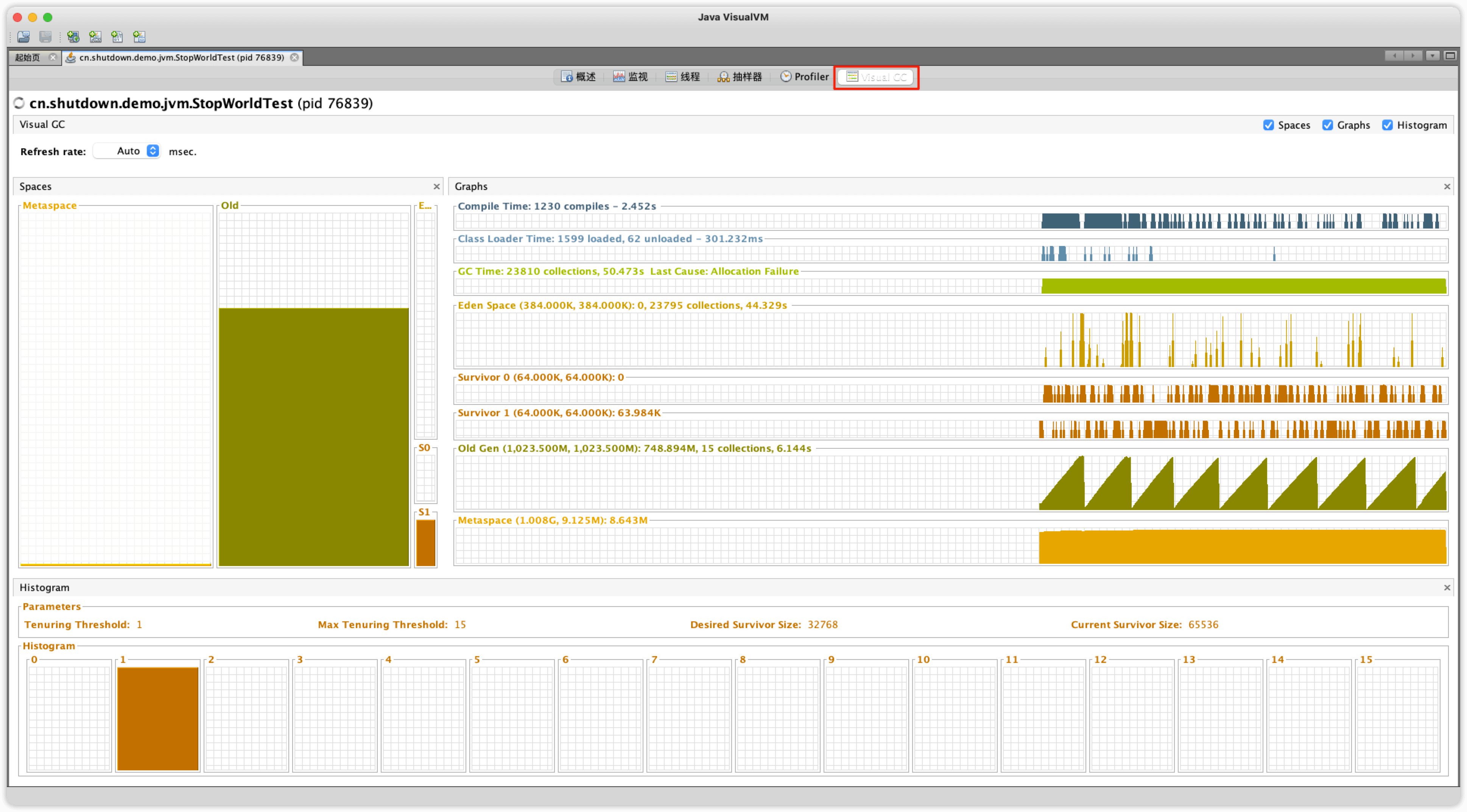1467x812 pixels.
Task: Toggle the Graphs checkbox
Action: pyautogui.click(x=1327, y=125)
